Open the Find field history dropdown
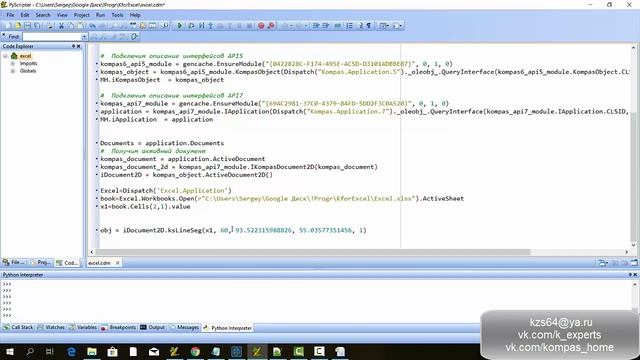This screenshot has height=360, width=640. tap(84, 37)
